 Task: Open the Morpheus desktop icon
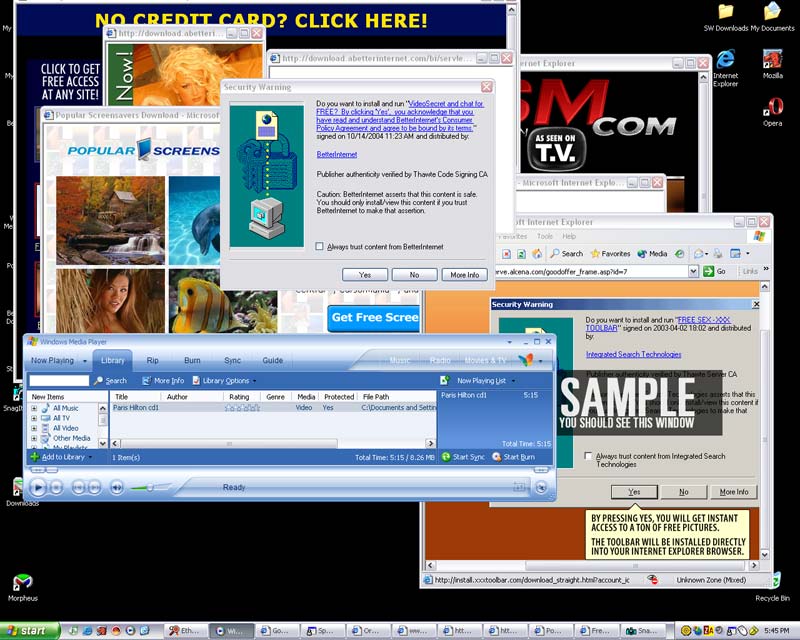22,582
